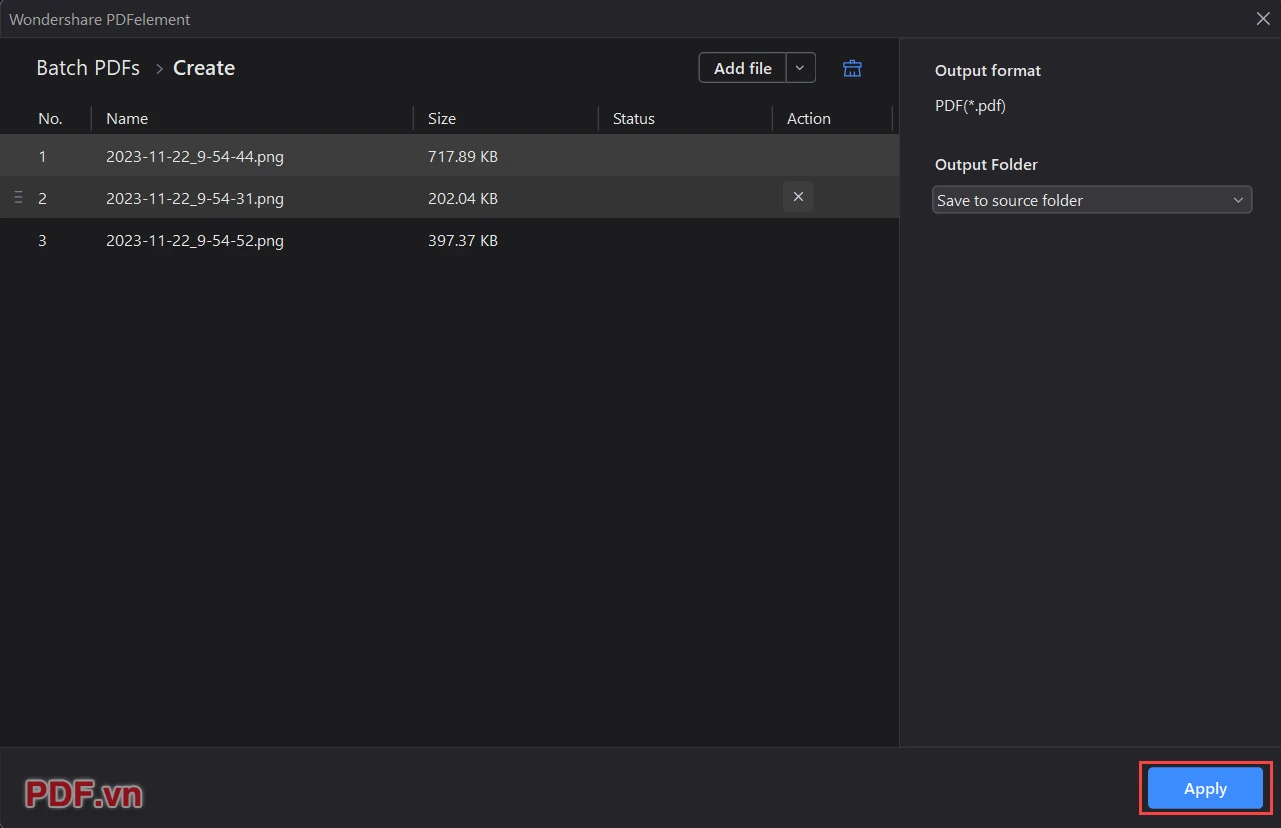The height and width of the screenshot is (828, 1281).
Task: Open the Add file dropdown arrow
Action: coord(801,68)
